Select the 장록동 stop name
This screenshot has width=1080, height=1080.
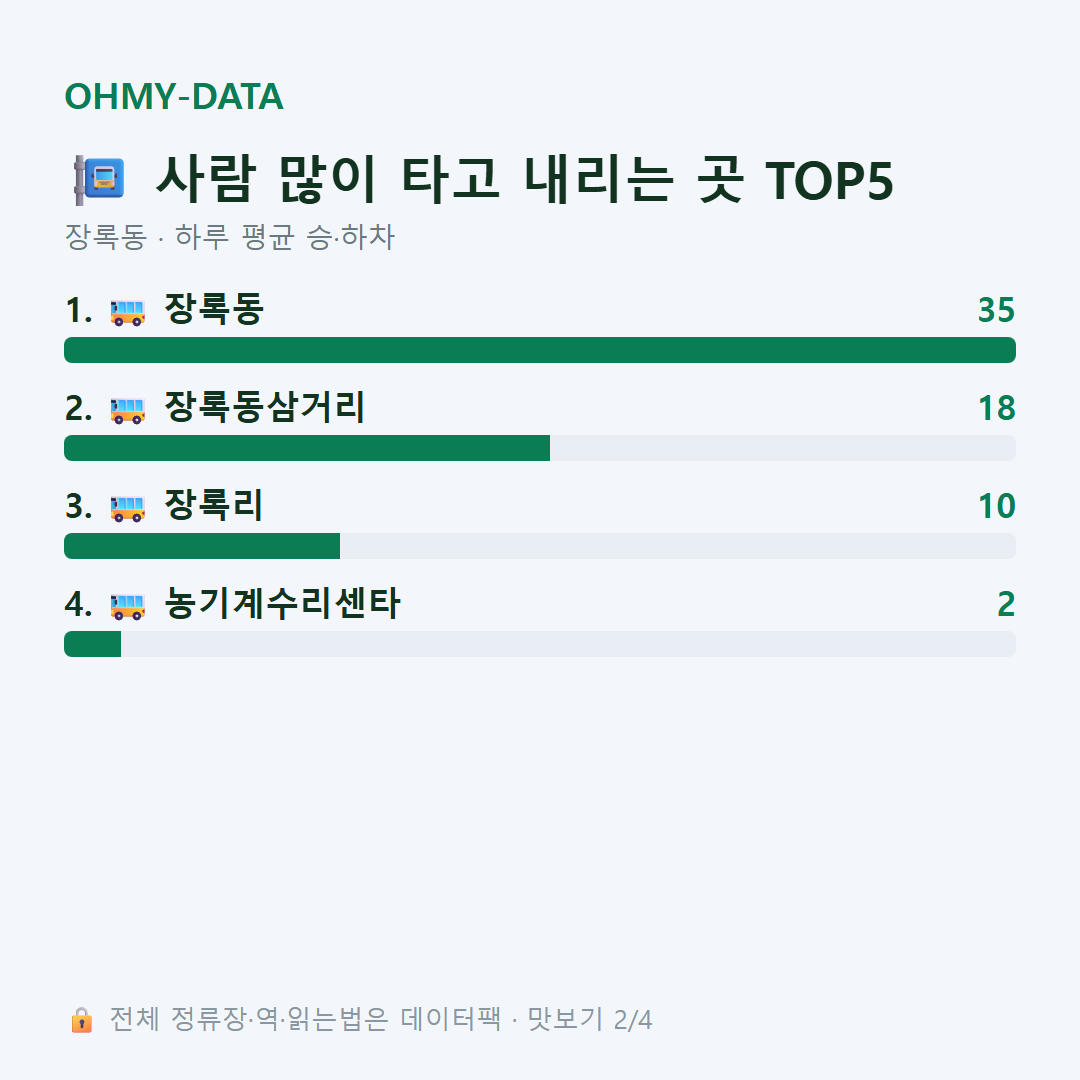(214, 309)
